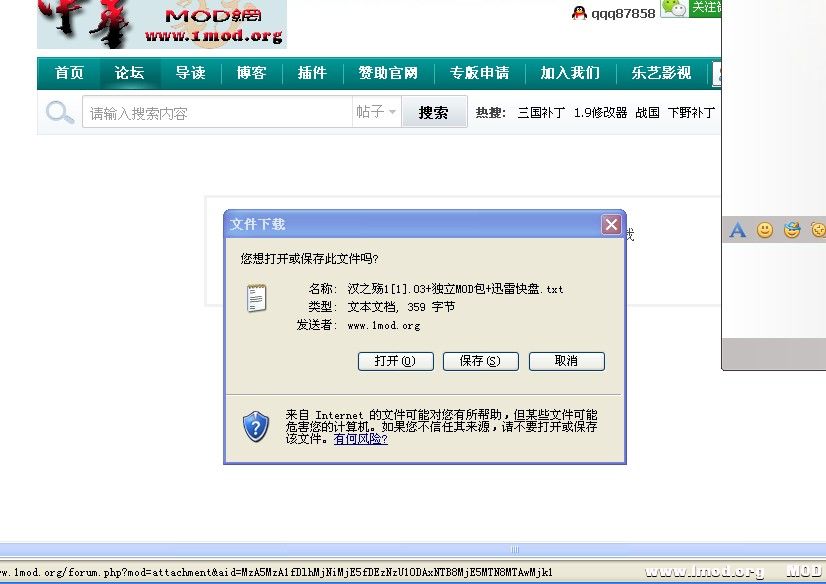826x584 pixels.
Task: Open the 帖子 search type dropdown
Action: 377,112
